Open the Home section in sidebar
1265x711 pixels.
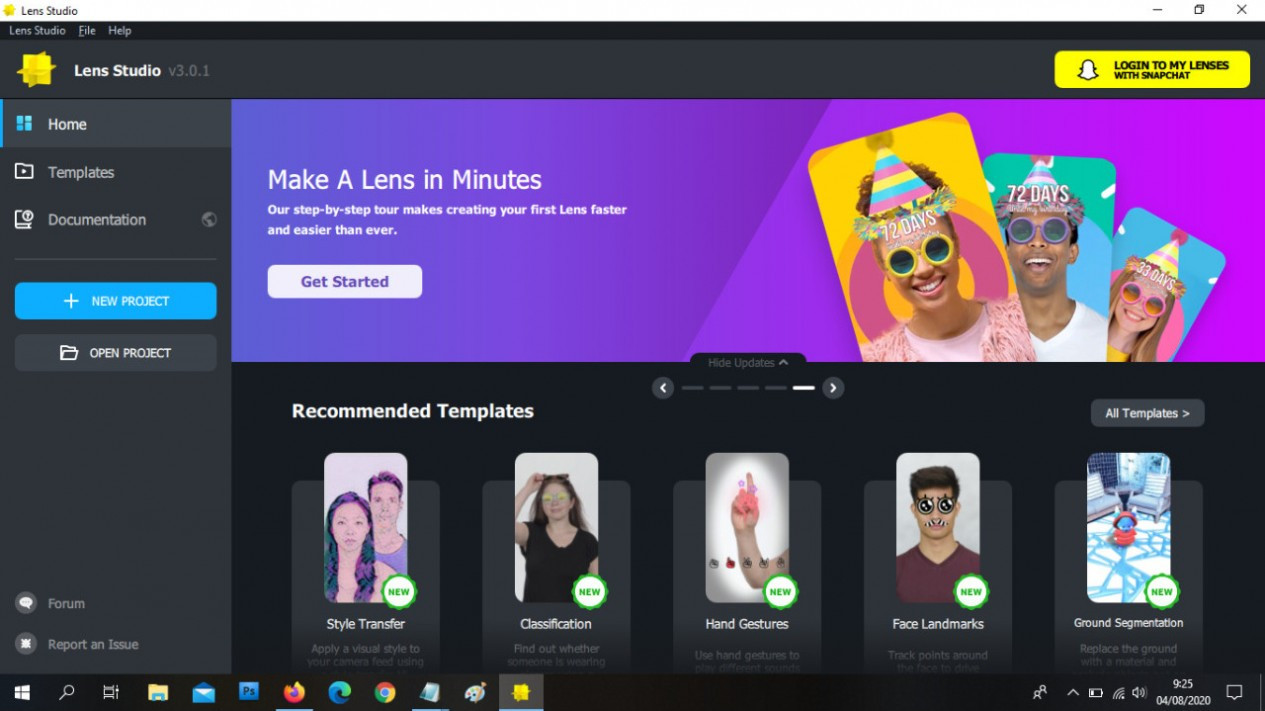click(x=116, y=124)
